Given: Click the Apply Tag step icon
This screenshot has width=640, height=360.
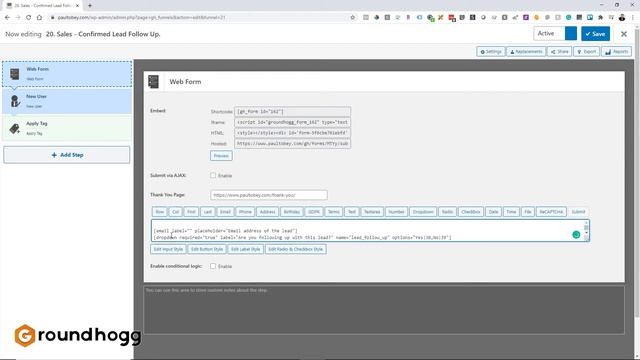Looking at the screenshot, I should click(15, 129).
